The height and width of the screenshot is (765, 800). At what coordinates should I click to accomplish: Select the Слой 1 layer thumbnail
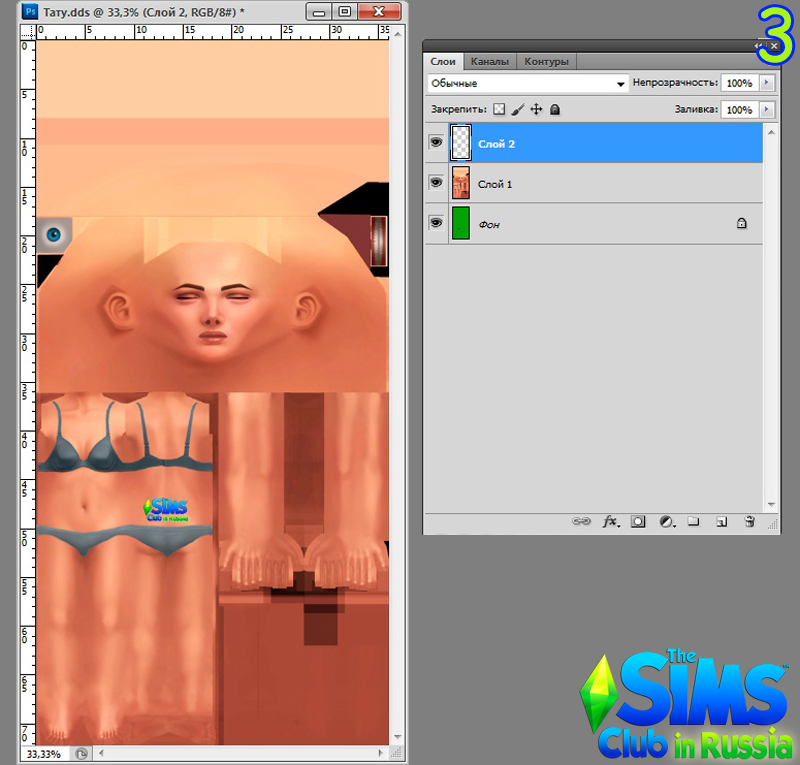[461, 183]
